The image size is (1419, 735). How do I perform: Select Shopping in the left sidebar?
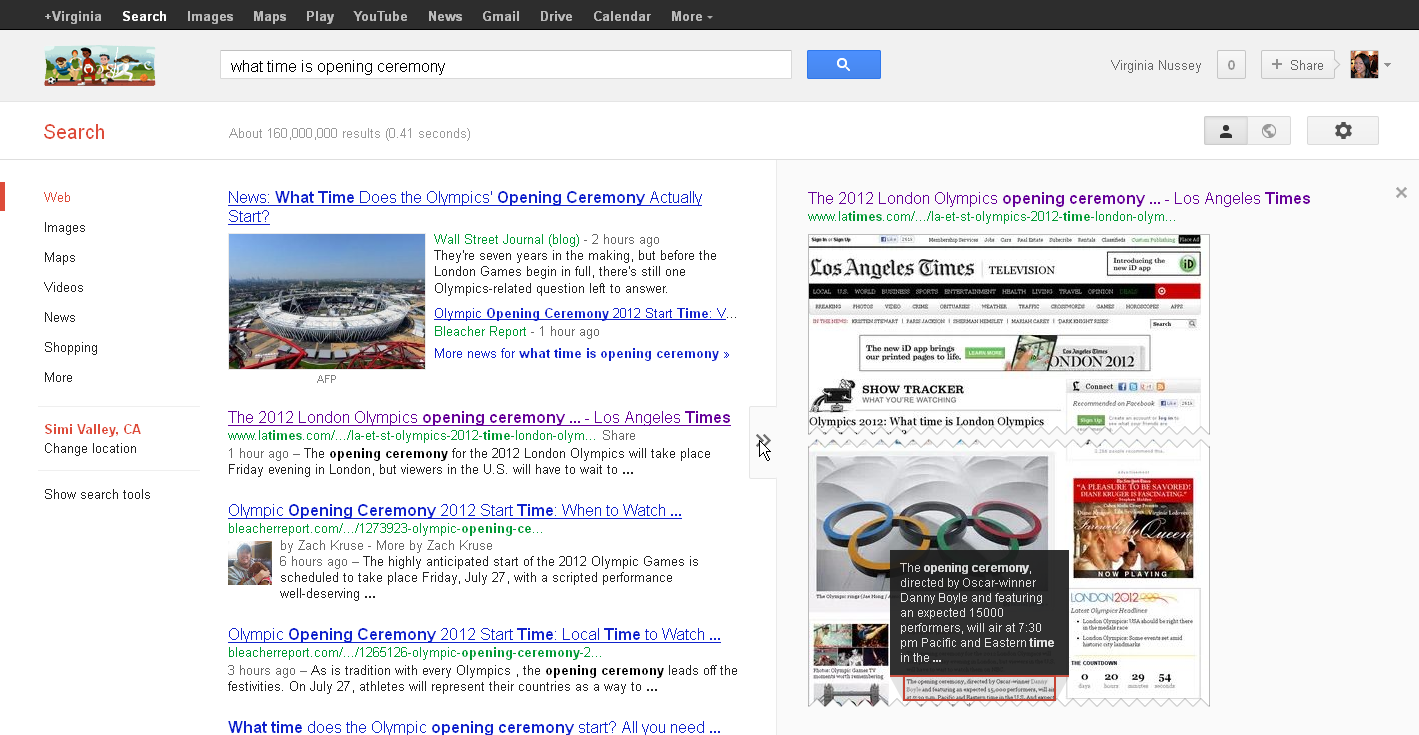tap(71, 347)
